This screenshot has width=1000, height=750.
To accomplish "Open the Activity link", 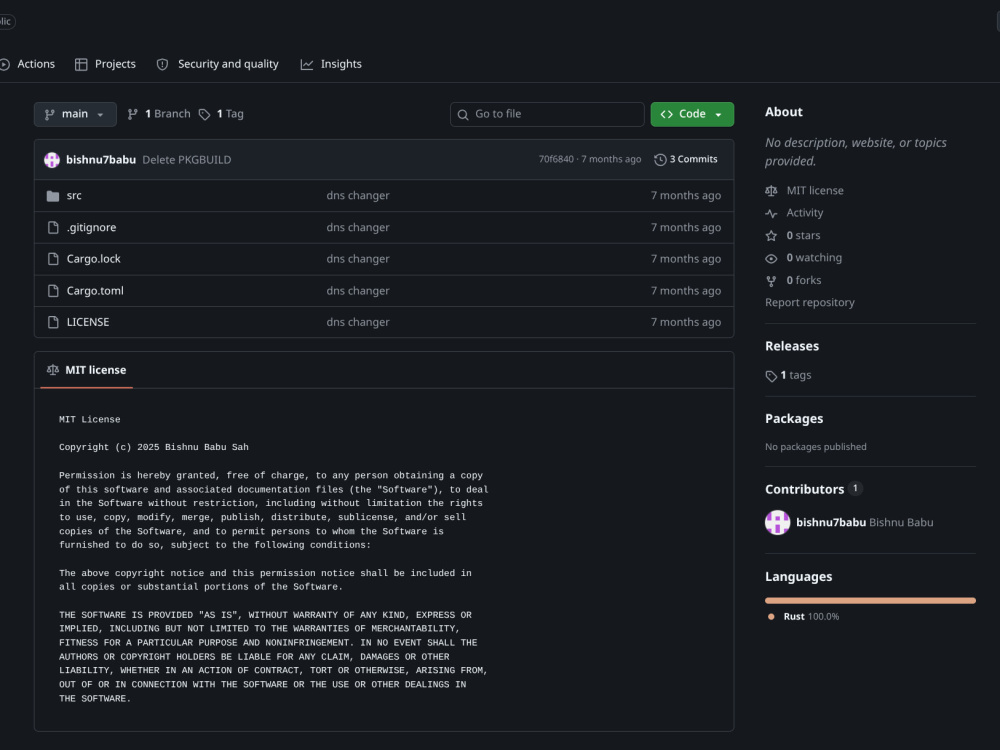I will 805,213.
